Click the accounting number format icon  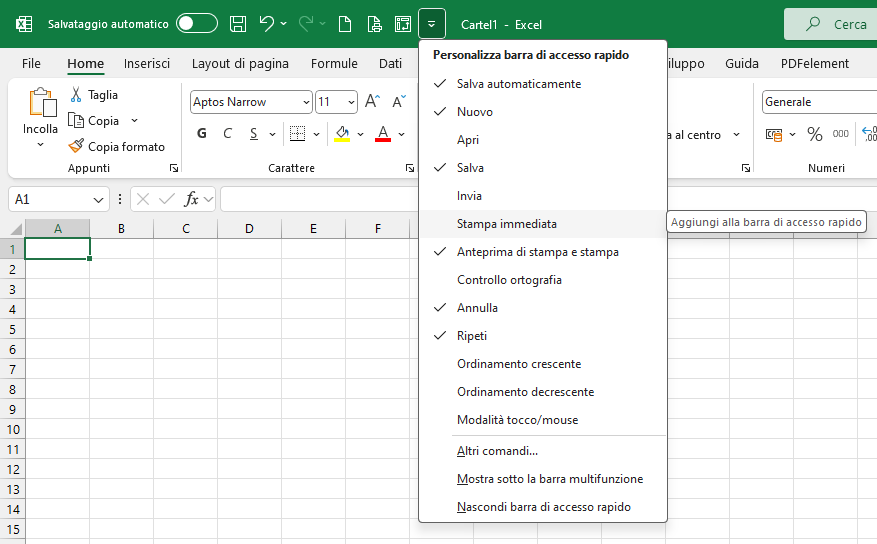click(x=774, y=134)
